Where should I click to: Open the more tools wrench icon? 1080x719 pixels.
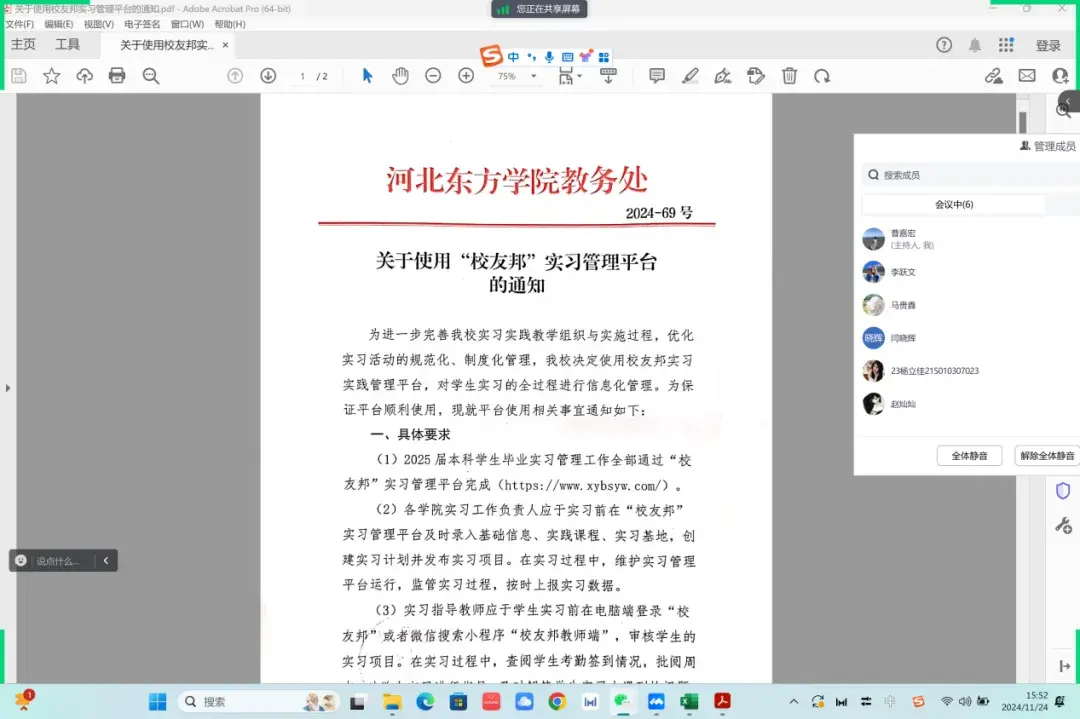click(x=1063, y=526)
